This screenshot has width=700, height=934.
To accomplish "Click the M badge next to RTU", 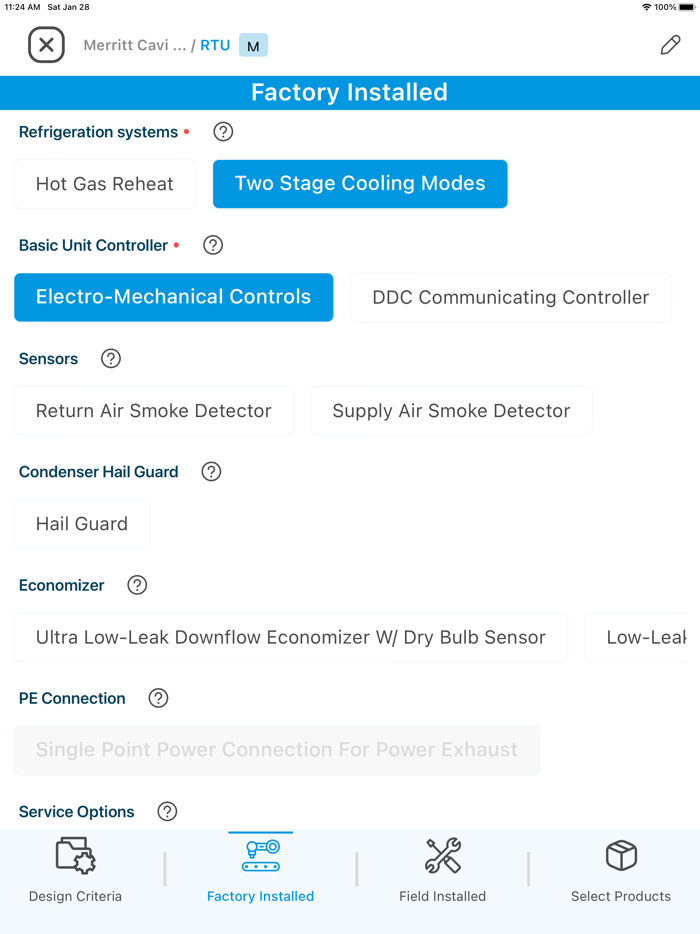I will pos(252,44).
